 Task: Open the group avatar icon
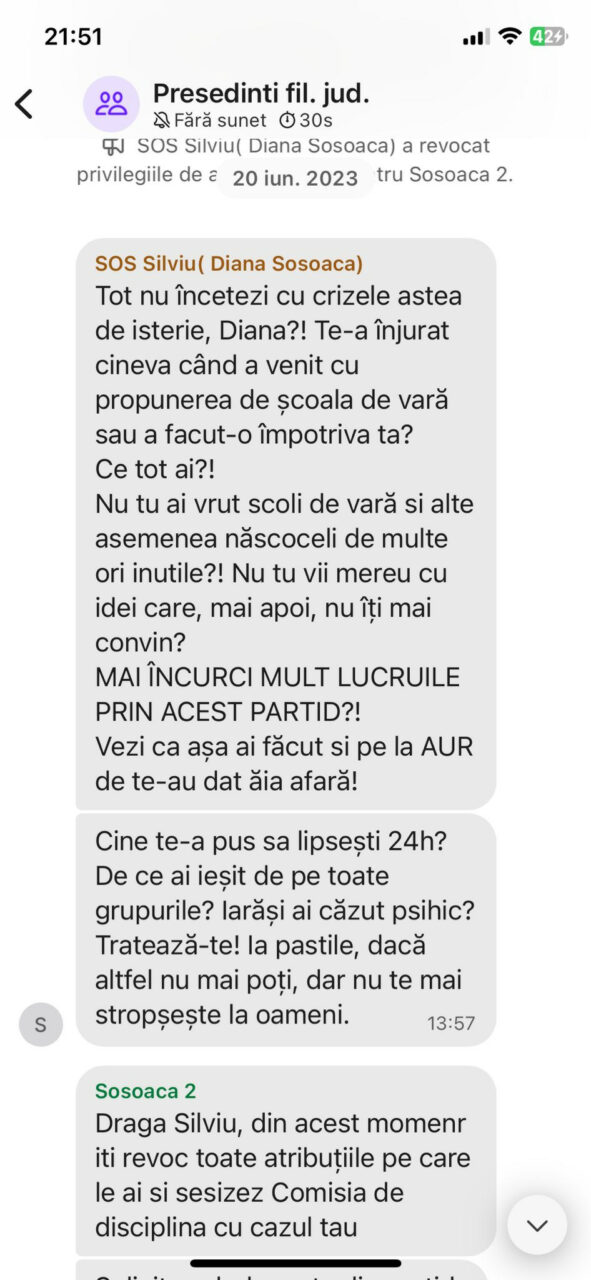(x=112, y=103)
